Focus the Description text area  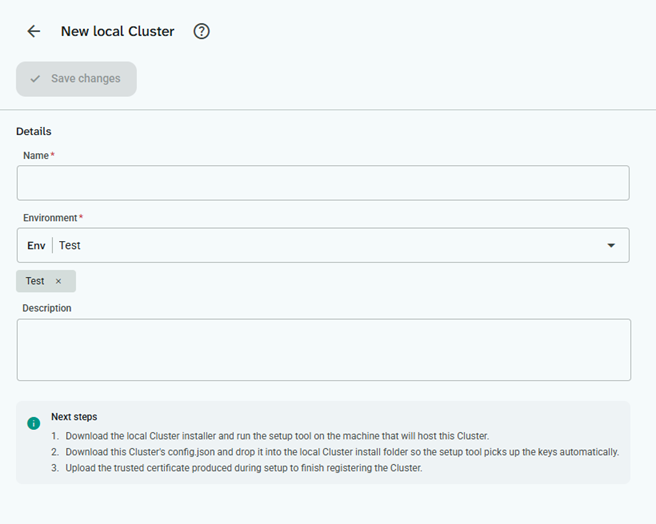tap(324, 350)
